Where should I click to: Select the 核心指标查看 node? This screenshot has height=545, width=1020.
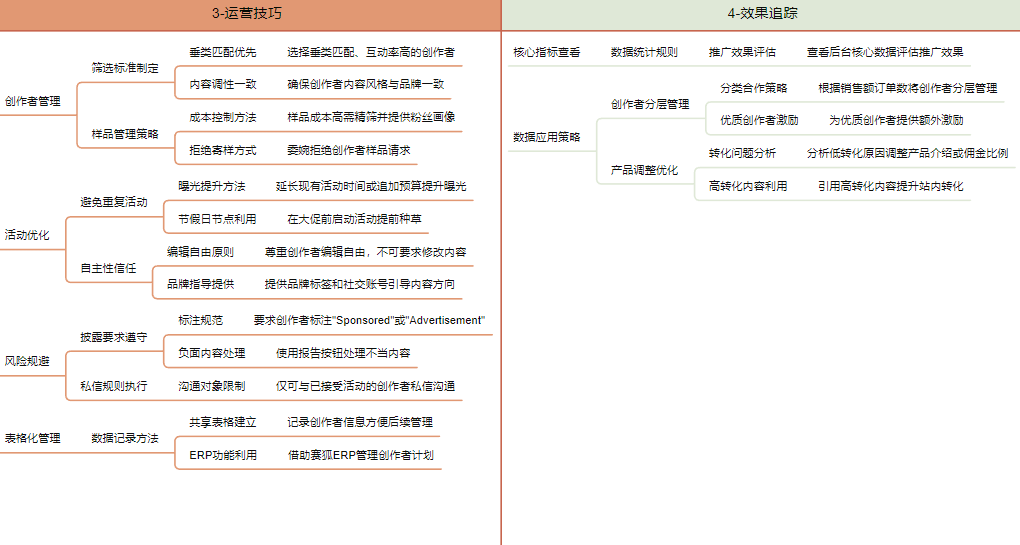[x=546, y=52]
